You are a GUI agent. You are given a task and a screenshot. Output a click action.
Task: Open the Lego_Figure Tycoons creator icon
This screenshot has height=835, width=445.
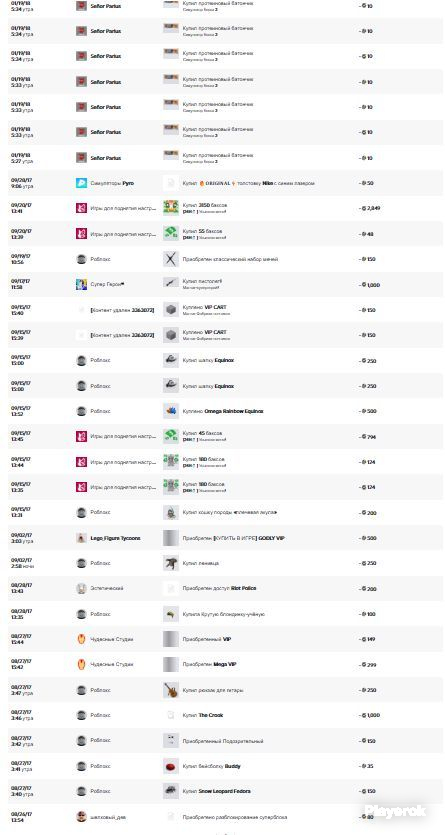81,538
